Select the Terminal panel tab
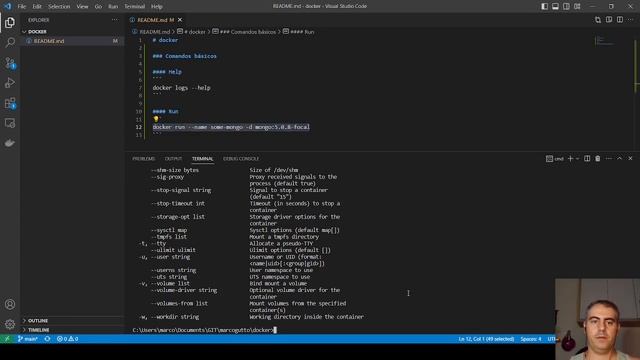This screenshot has width=640, height=360. click(x=203, y=159)
